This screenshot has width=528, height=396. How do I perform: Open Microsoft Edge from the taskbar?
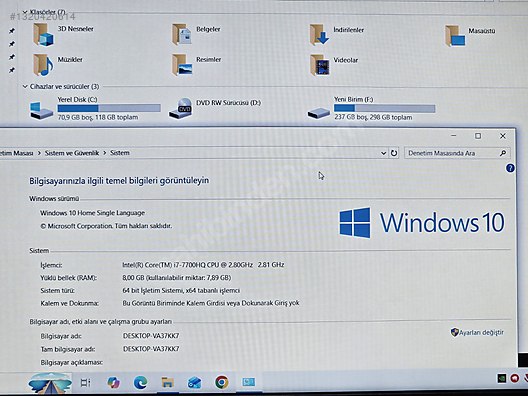click(x=140, y=383)
